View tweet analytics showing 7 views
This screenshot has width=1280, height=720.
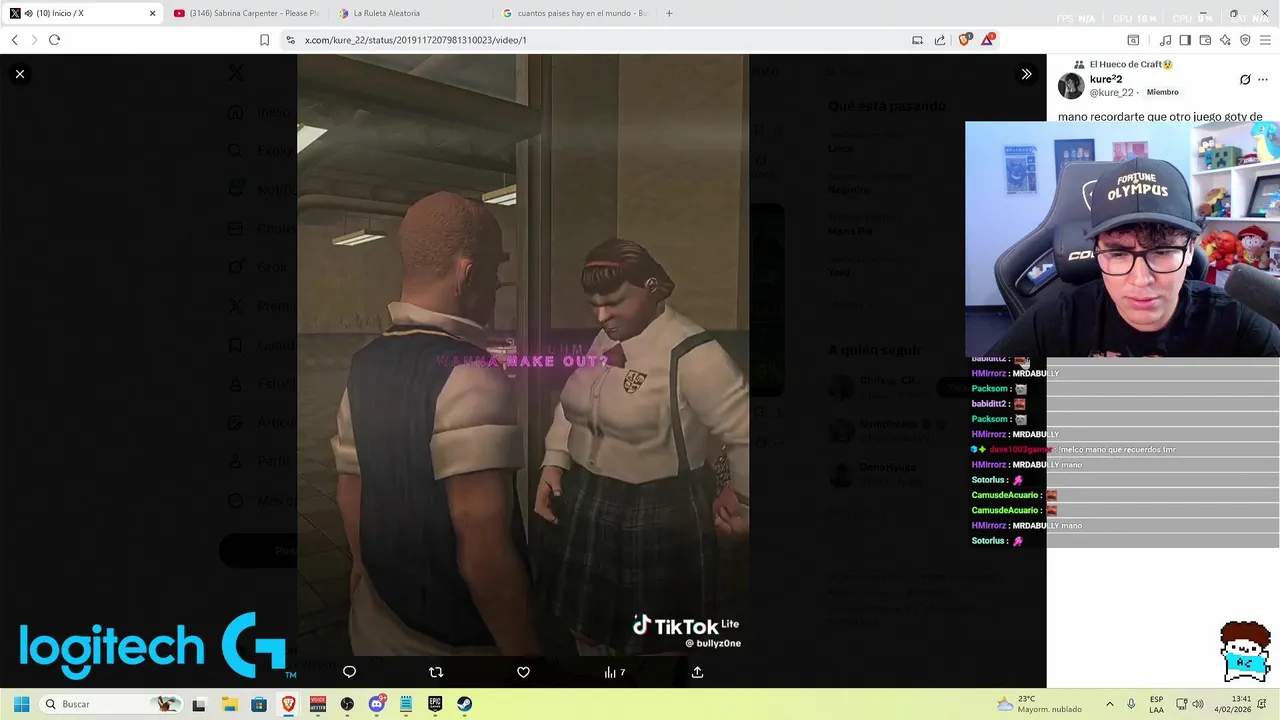point(614,672)
